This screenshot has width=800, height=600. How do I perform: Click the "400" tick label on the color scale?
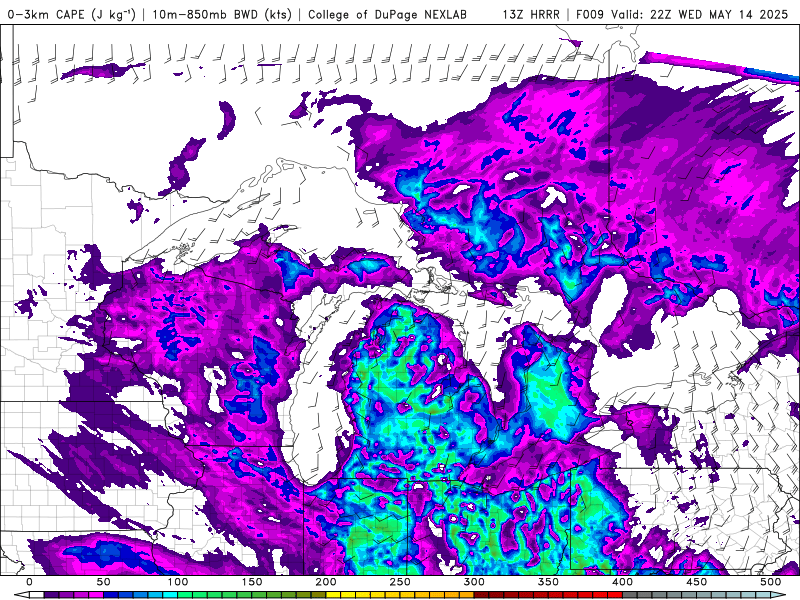click(622, 582)
